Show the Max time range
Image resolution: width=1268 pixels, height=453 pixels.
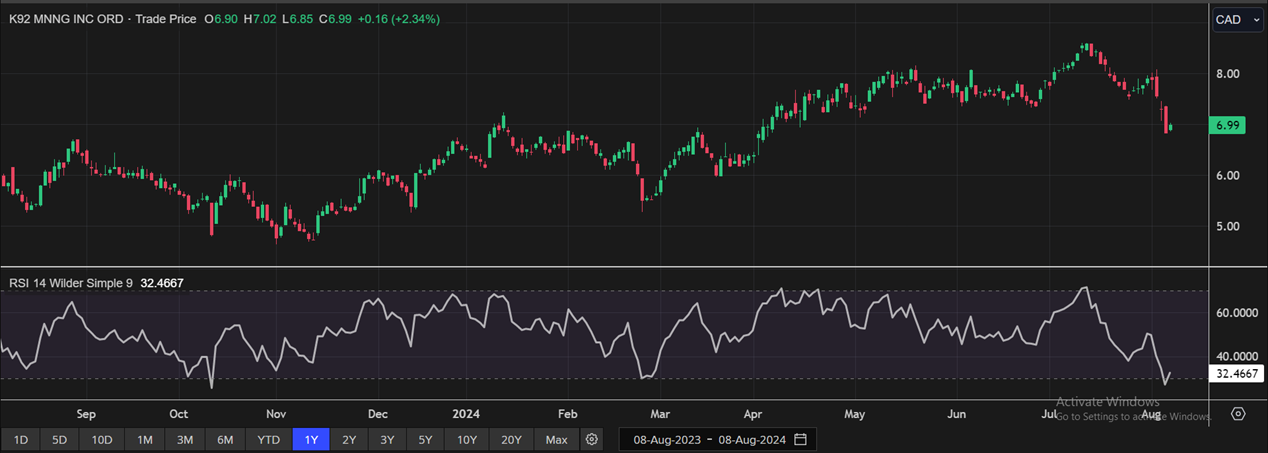coord(557,439)
